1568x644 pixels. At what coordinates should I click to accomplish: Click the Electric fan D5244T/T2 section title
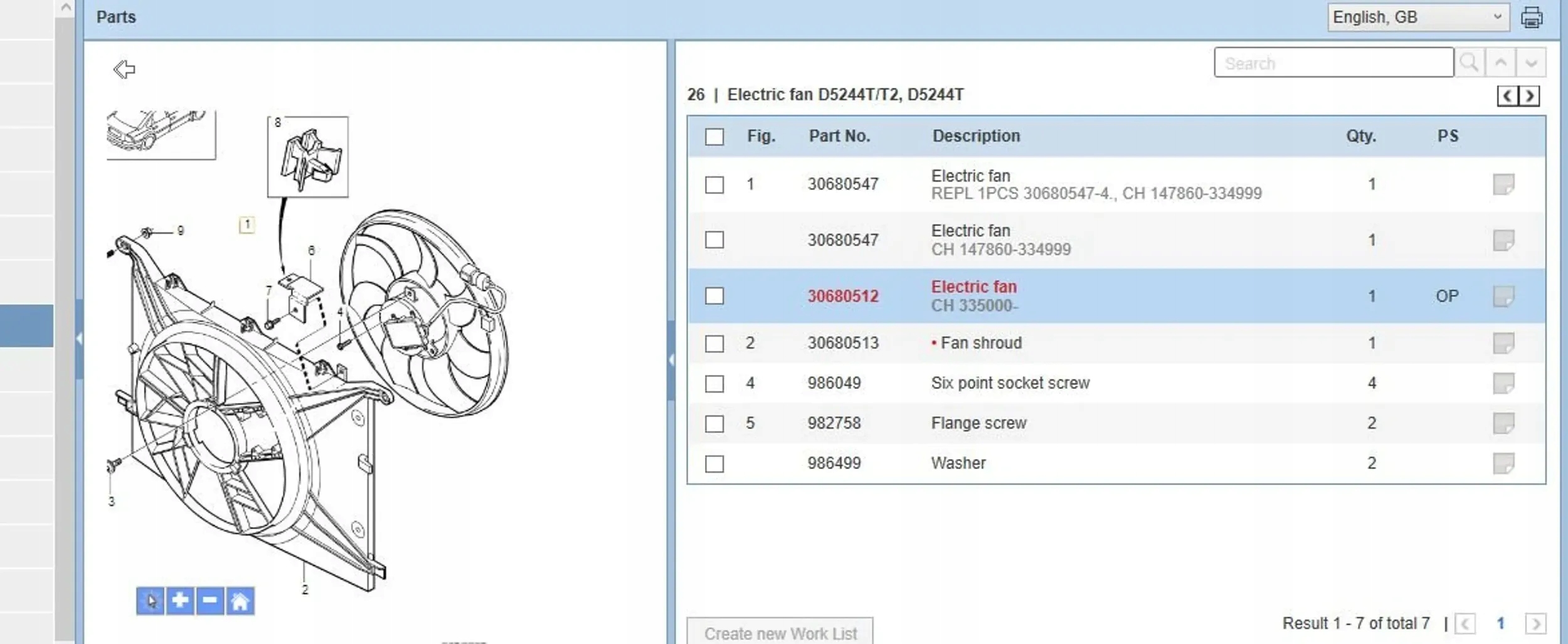(845, 95)
